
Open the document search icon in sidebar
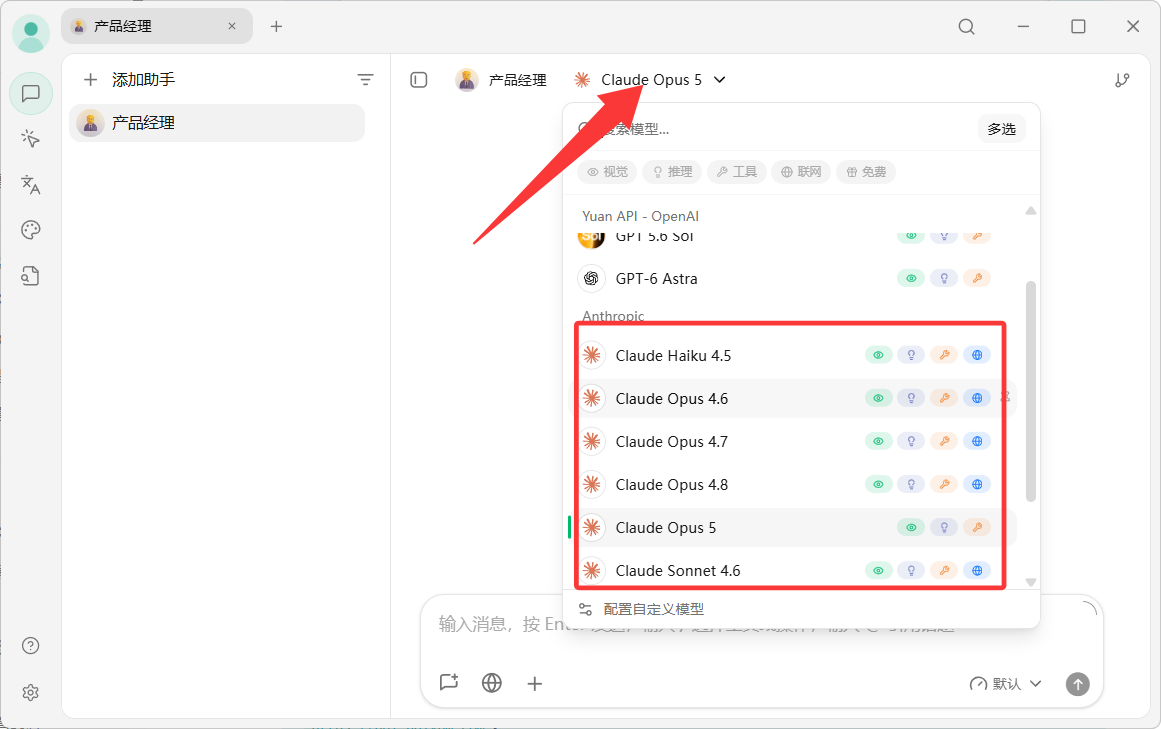pyautogui.click(x=30, y=276)
